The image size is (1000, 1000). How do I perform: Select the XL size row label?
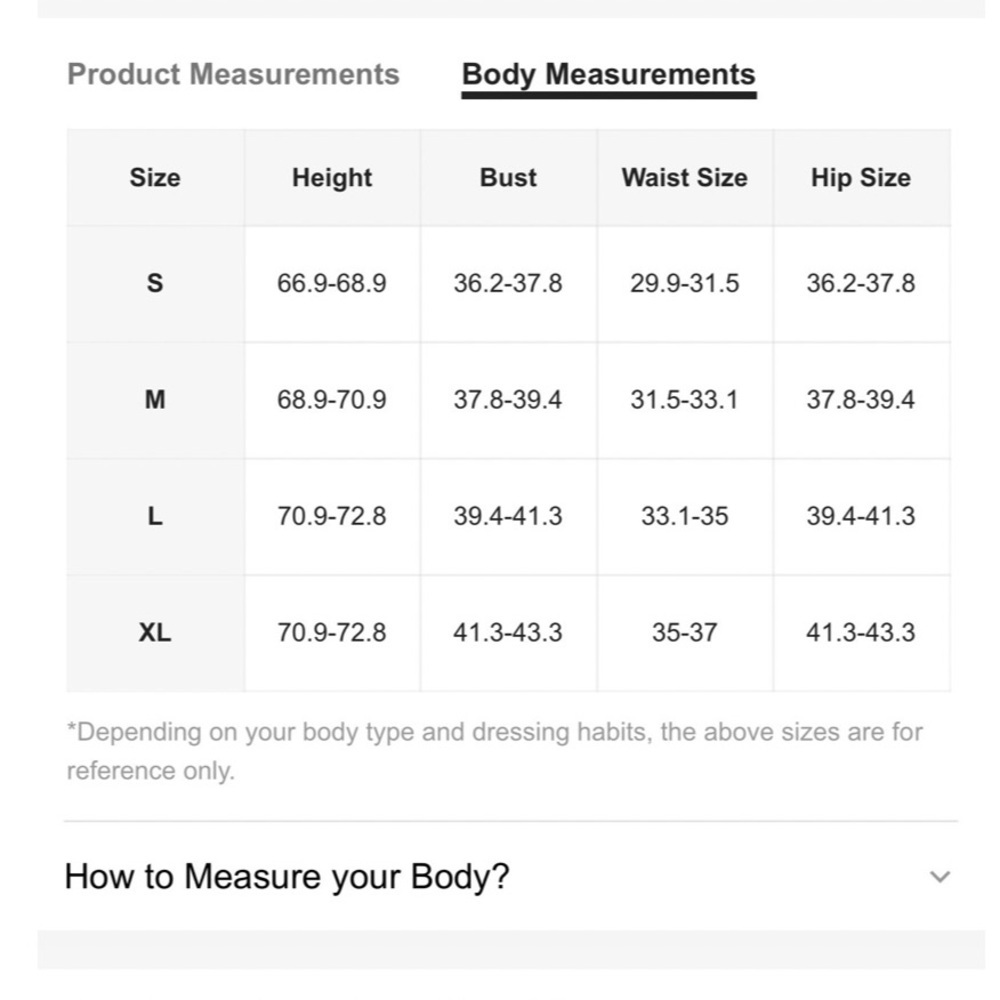click(155, 633)
